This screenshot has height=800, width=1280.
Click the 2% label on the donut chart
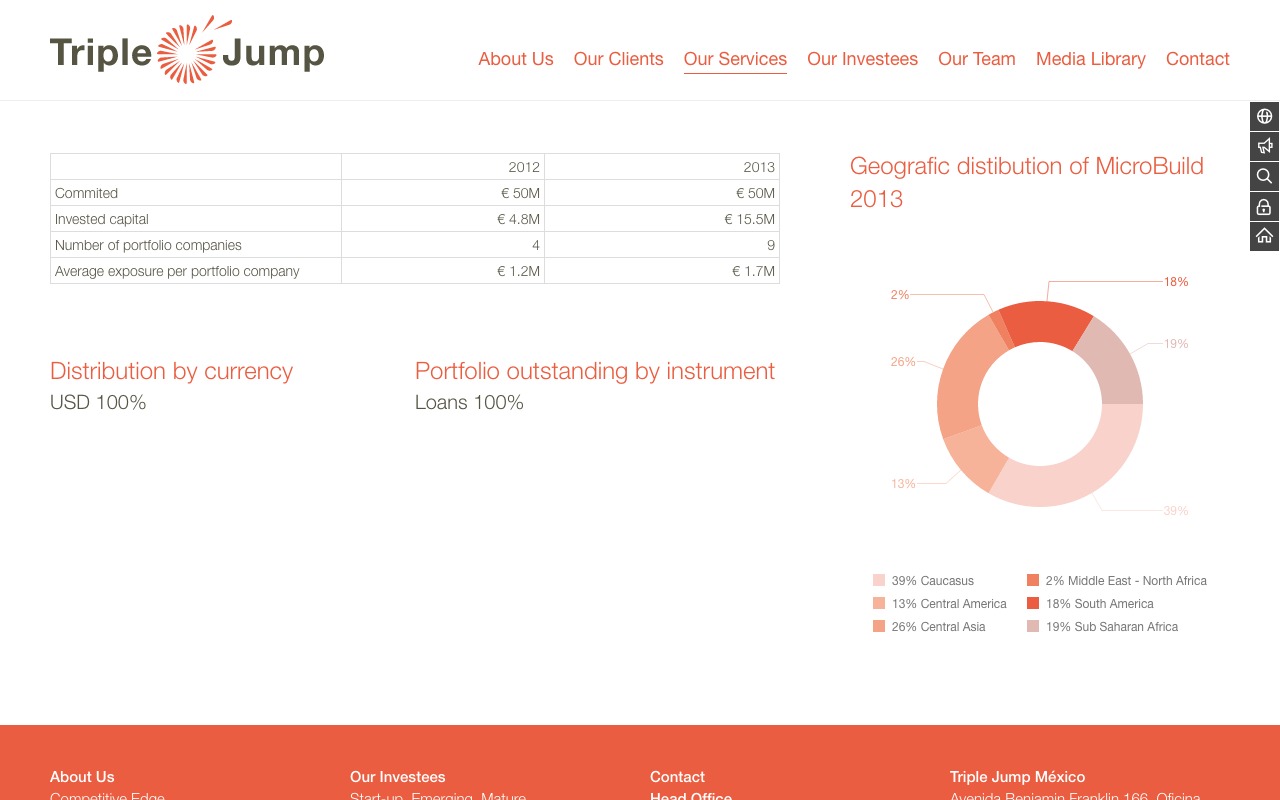900,295
